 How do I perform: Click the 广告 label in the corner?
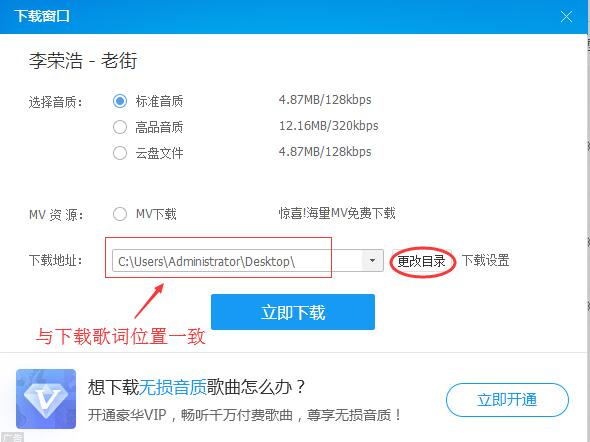[12, 437]
